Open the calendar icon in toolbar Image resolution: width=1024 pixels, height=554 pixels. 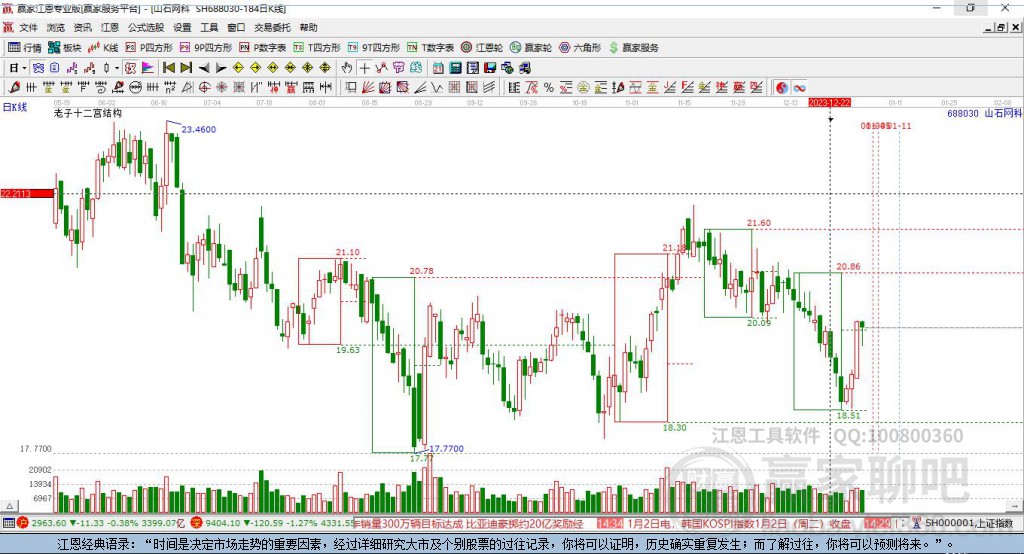click(x=438, y=68)
